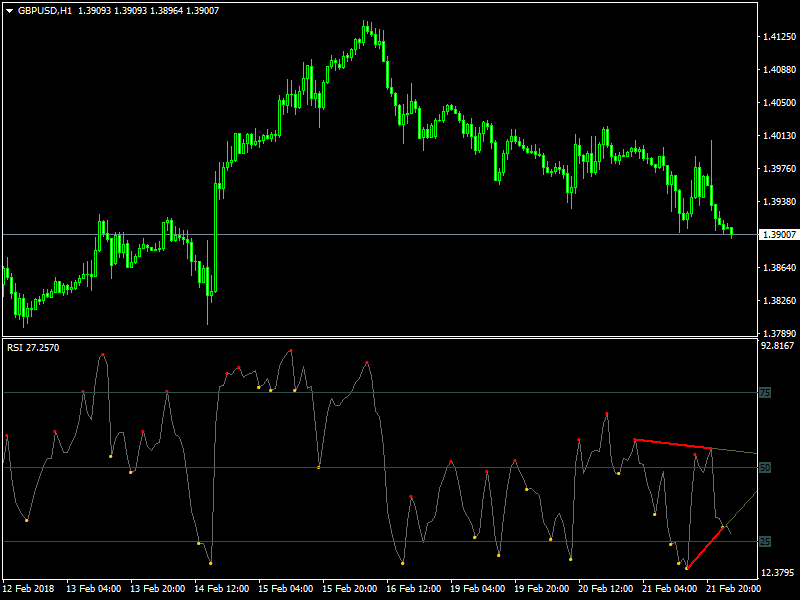
Task: Open the chart menu triangle beside GBPUSD,H1
Action: (x=9, y=10)
